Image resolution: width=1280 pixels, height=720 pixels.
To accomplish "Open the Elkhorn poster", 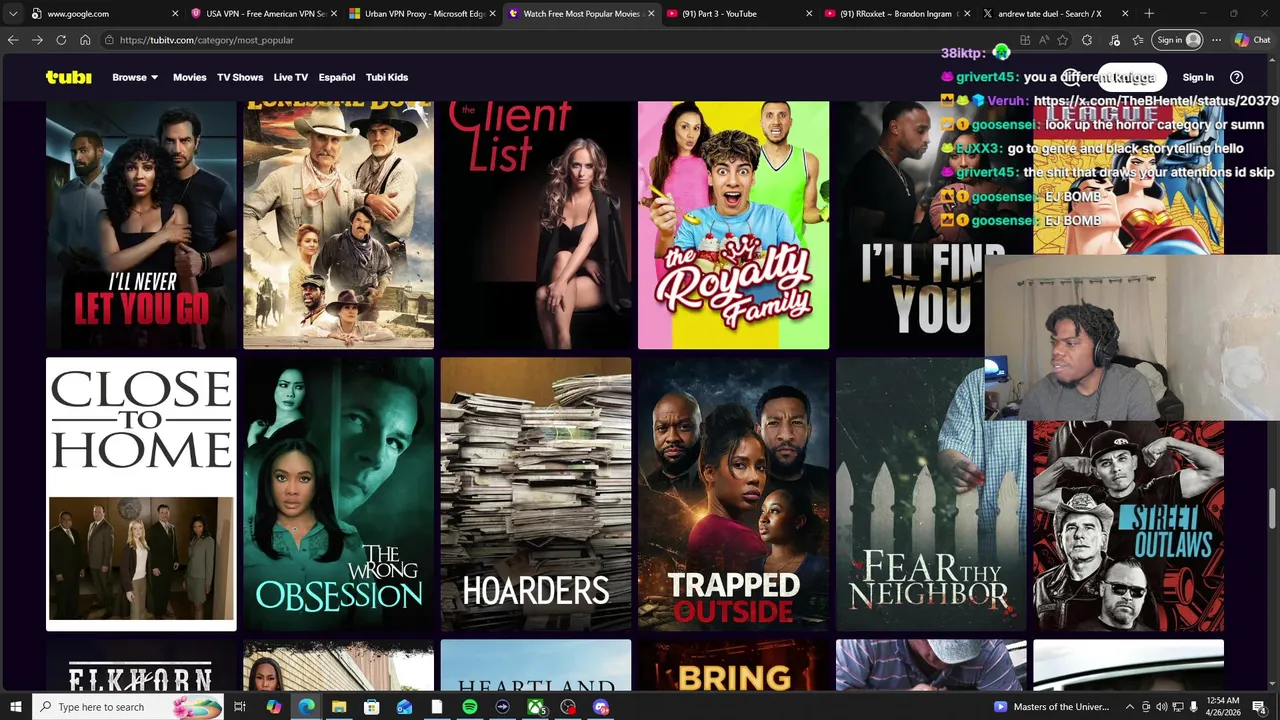I will [x=141, y=665].
